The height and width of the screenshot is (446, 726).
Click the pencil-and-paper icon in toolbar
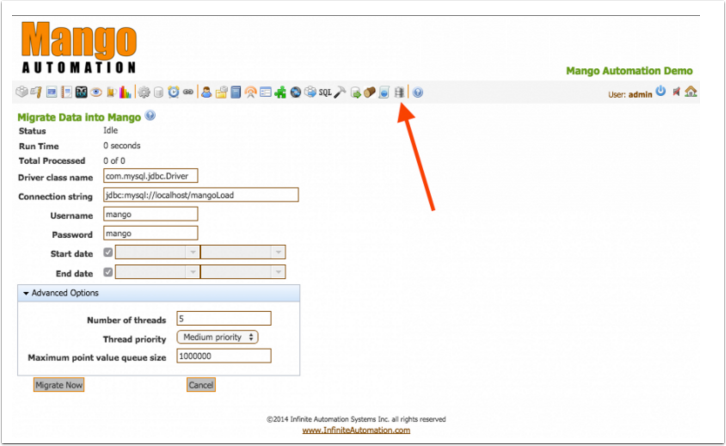[36, 92]
